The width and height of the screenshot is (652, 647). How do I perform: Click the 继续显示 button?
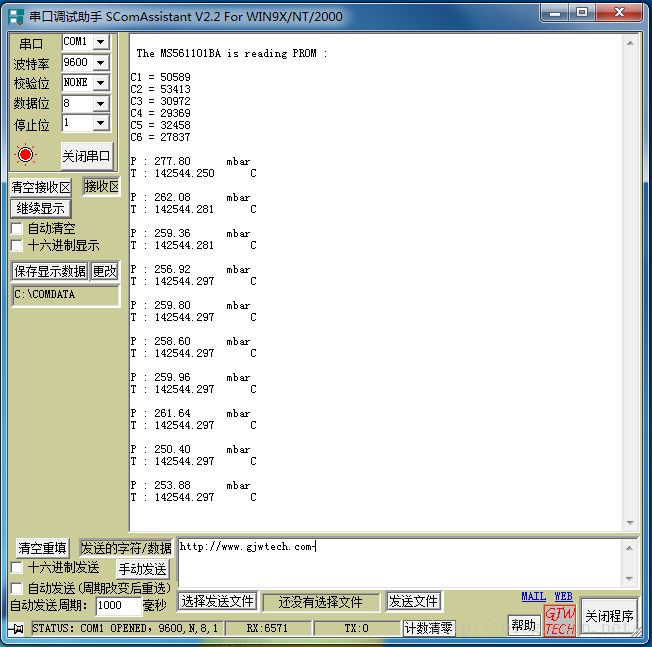41,208
